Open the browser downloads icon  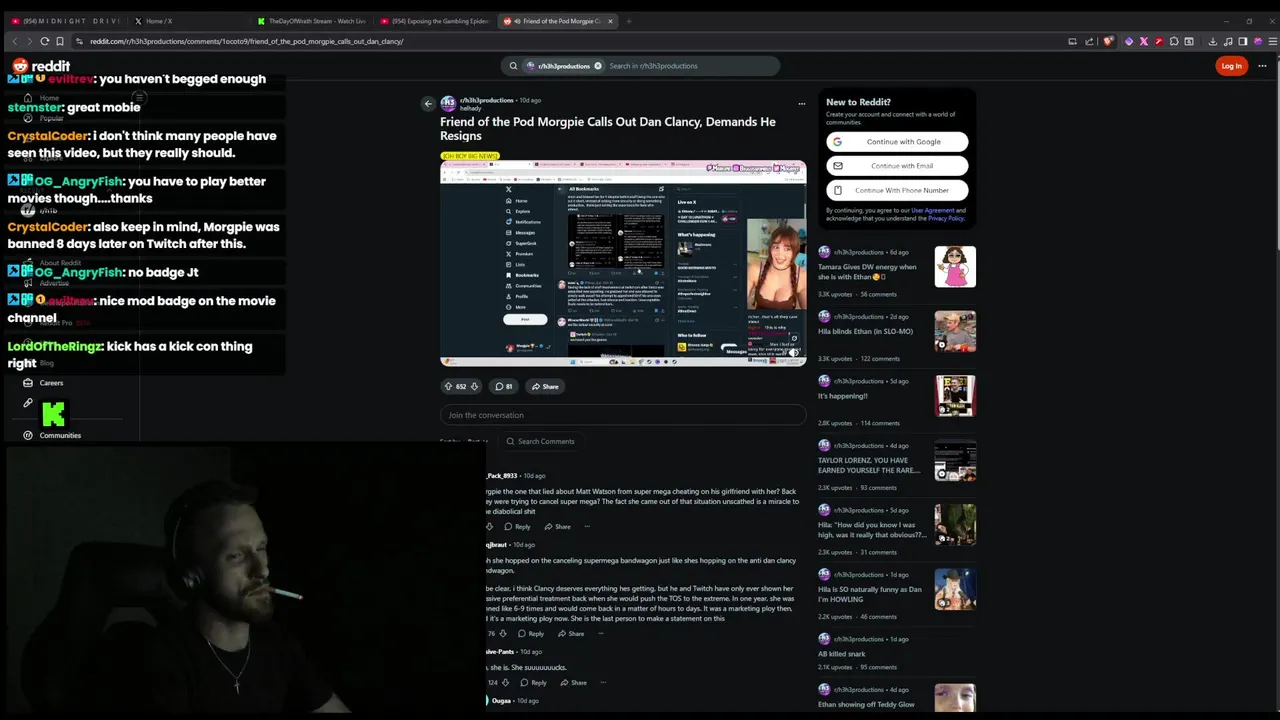pyautogui.click(x=1213, y=41)
